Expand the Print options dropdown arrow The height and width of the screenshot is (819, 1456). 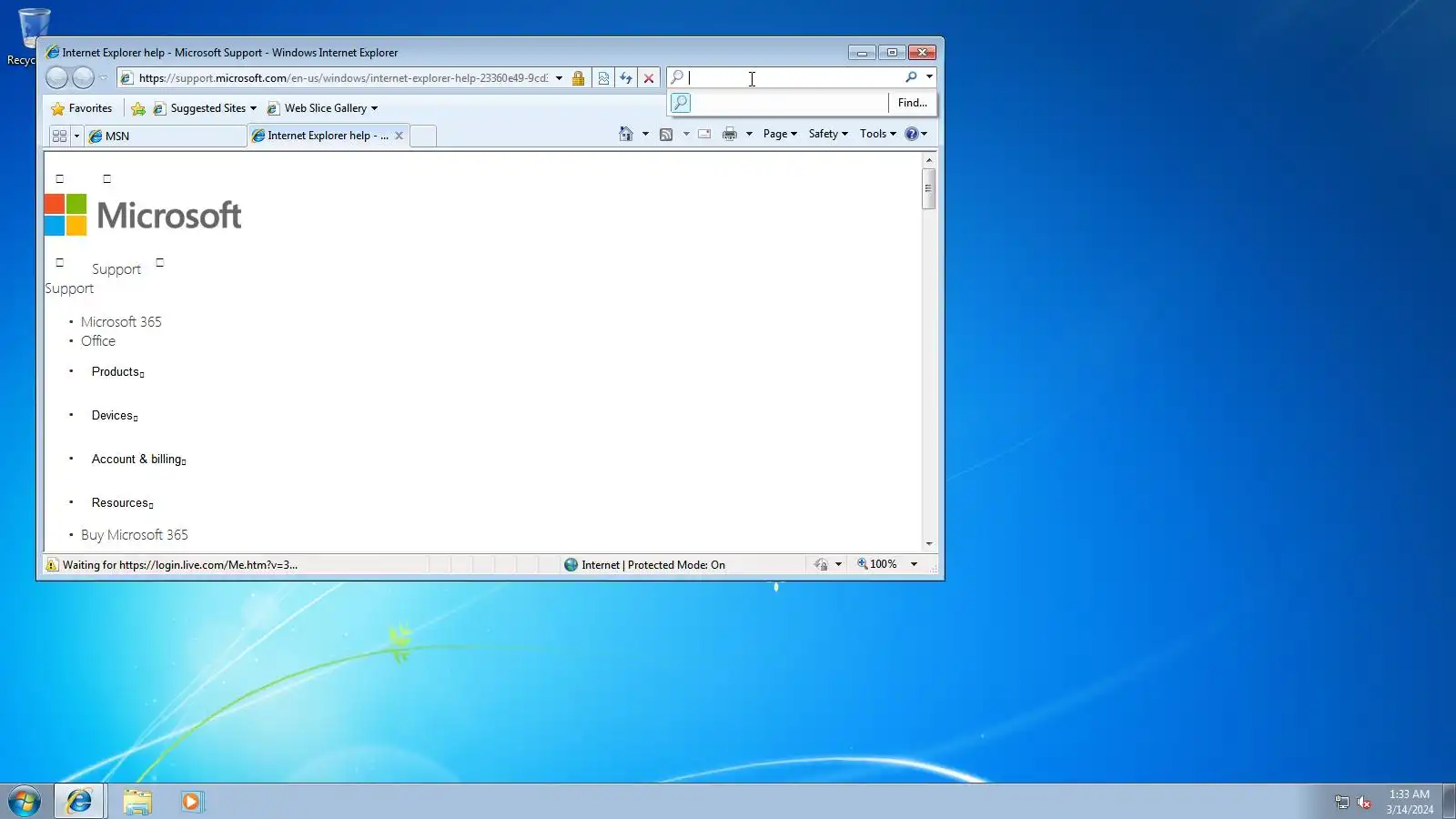(x=749, y=134)
